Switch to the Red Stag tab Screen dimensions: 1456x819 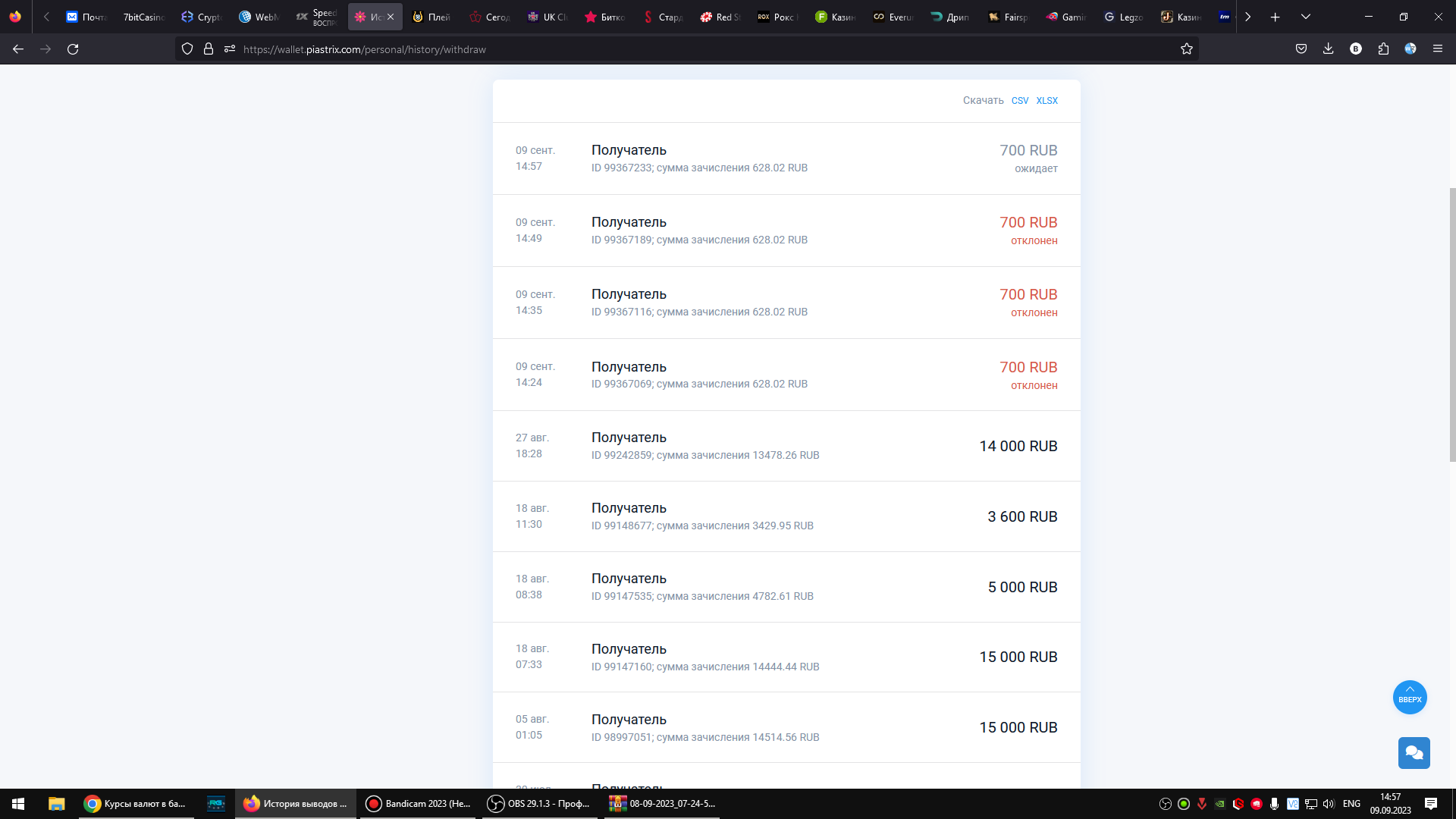pos(720,17)
